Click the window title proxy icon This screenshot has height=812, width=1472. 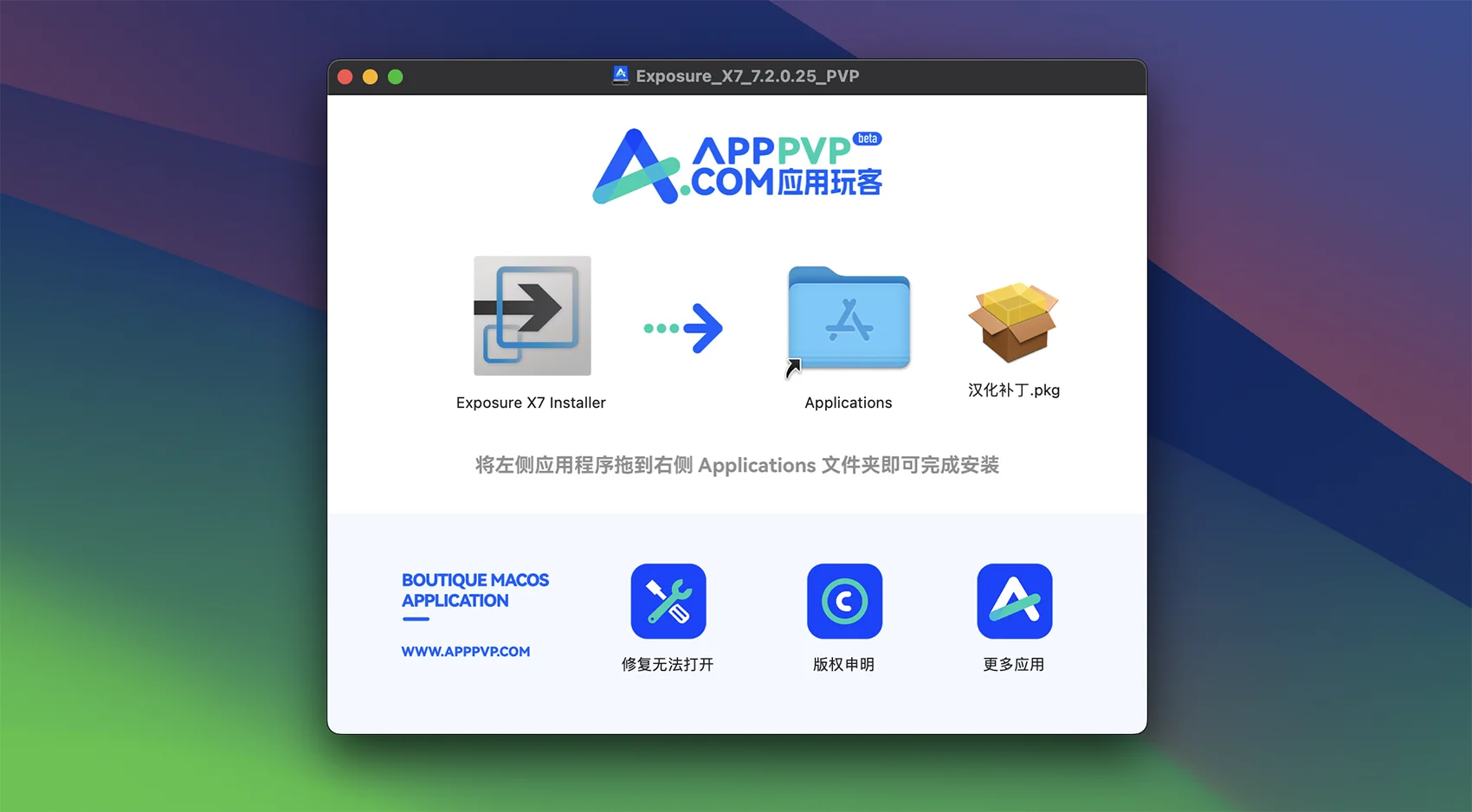[x=621, y=76]
